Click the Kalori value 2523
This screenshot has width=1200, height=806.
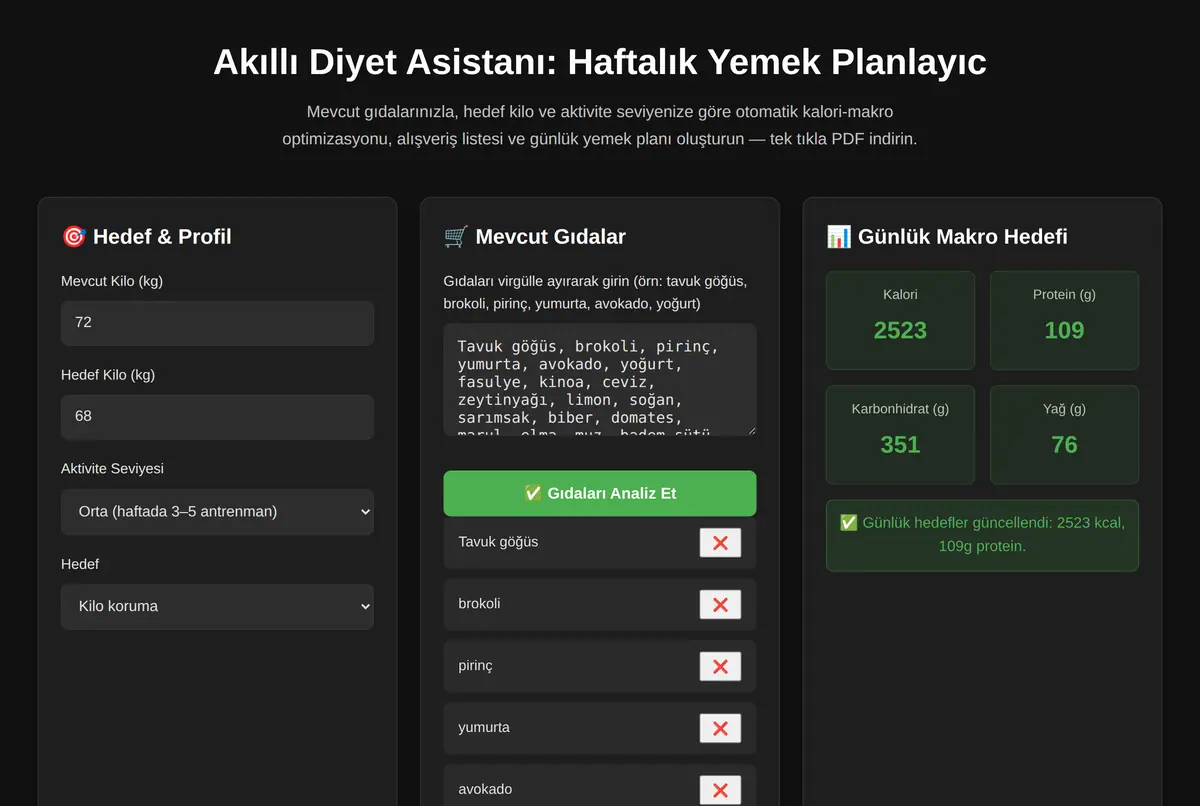pos(900,330)
